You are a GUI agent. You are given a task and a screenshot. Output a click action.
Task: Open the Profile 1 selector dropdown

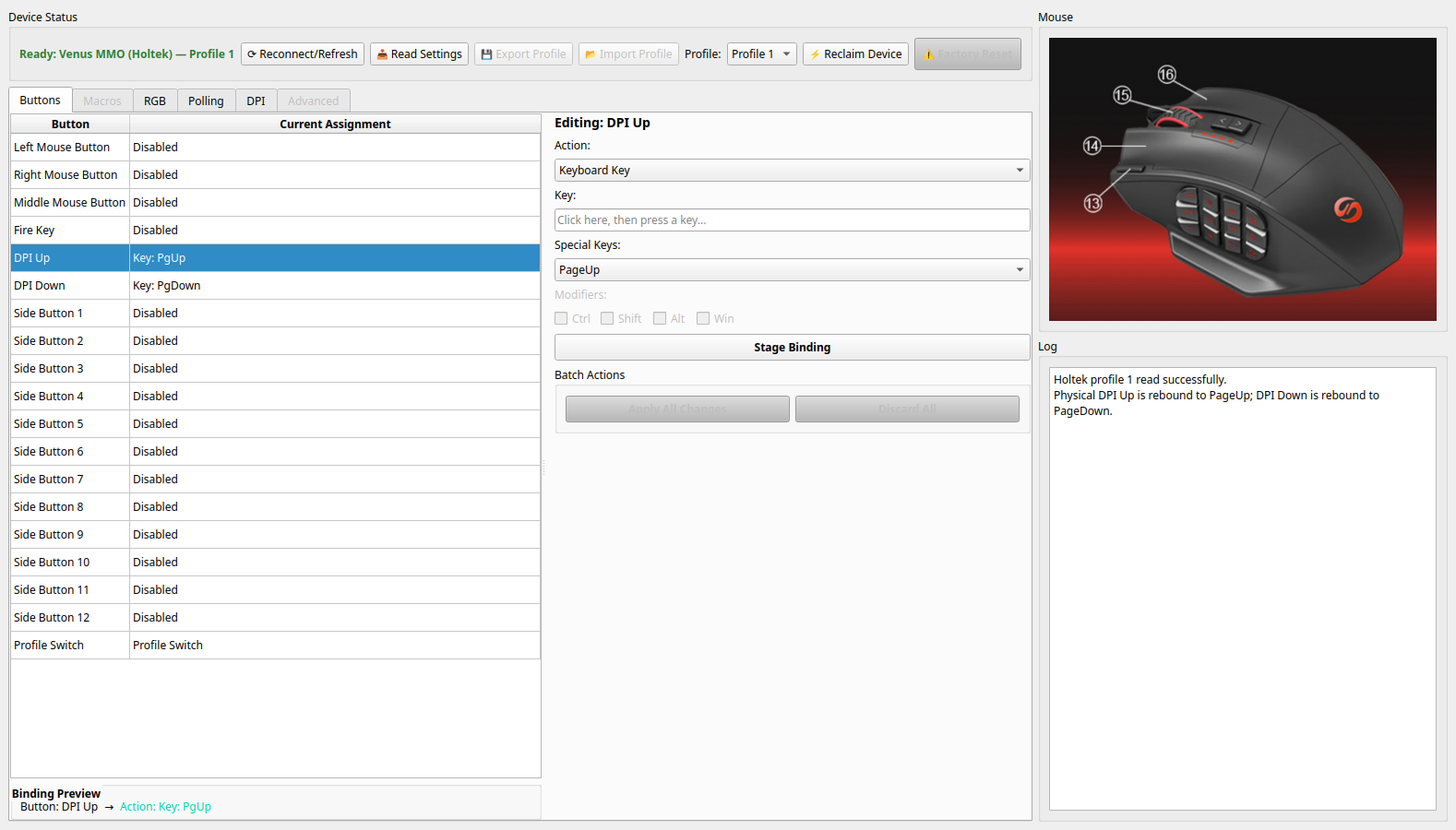762,54
